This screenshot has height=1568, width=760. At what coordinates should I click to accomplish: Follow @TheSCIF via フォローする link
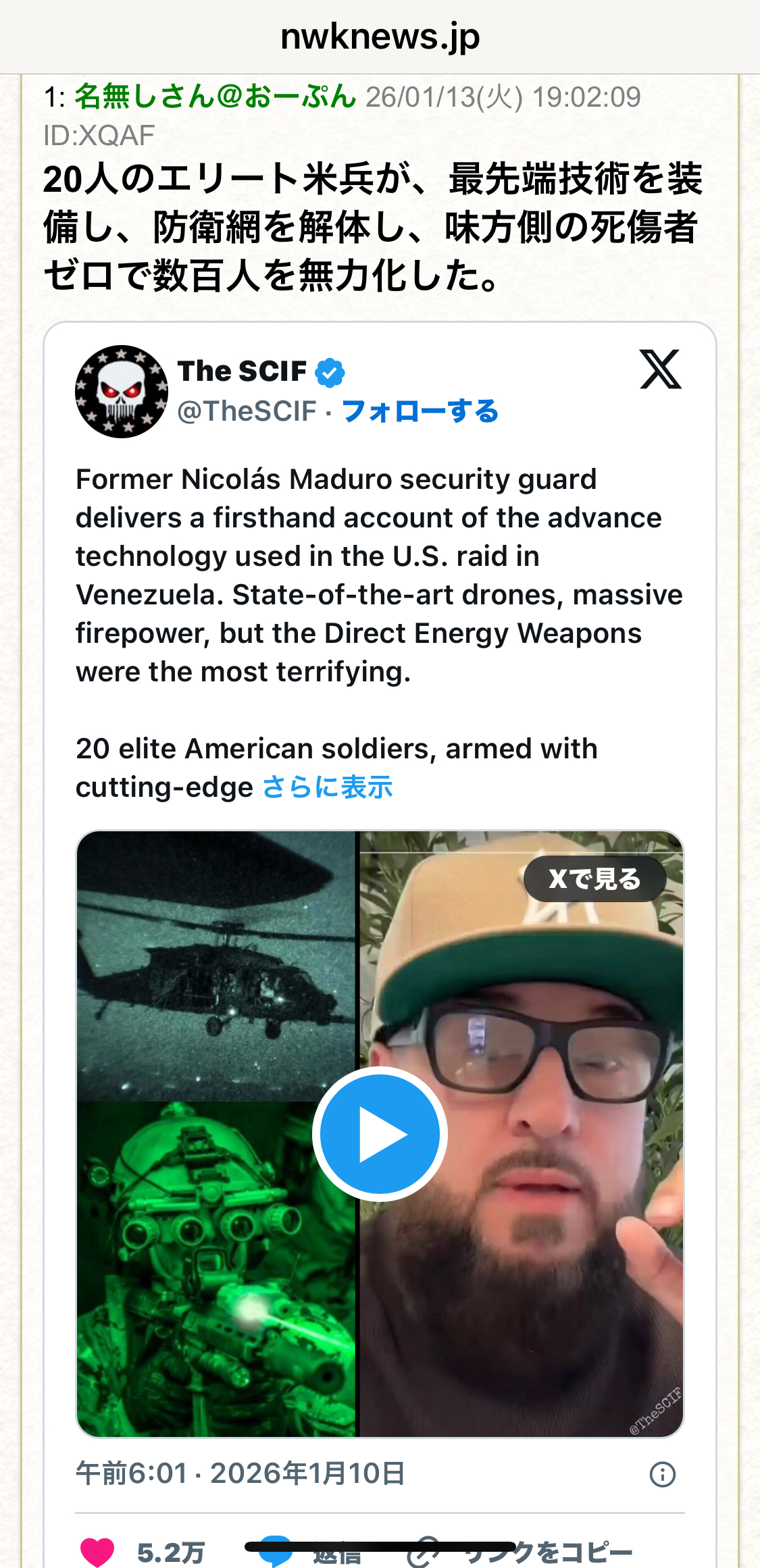click(420, 411)
